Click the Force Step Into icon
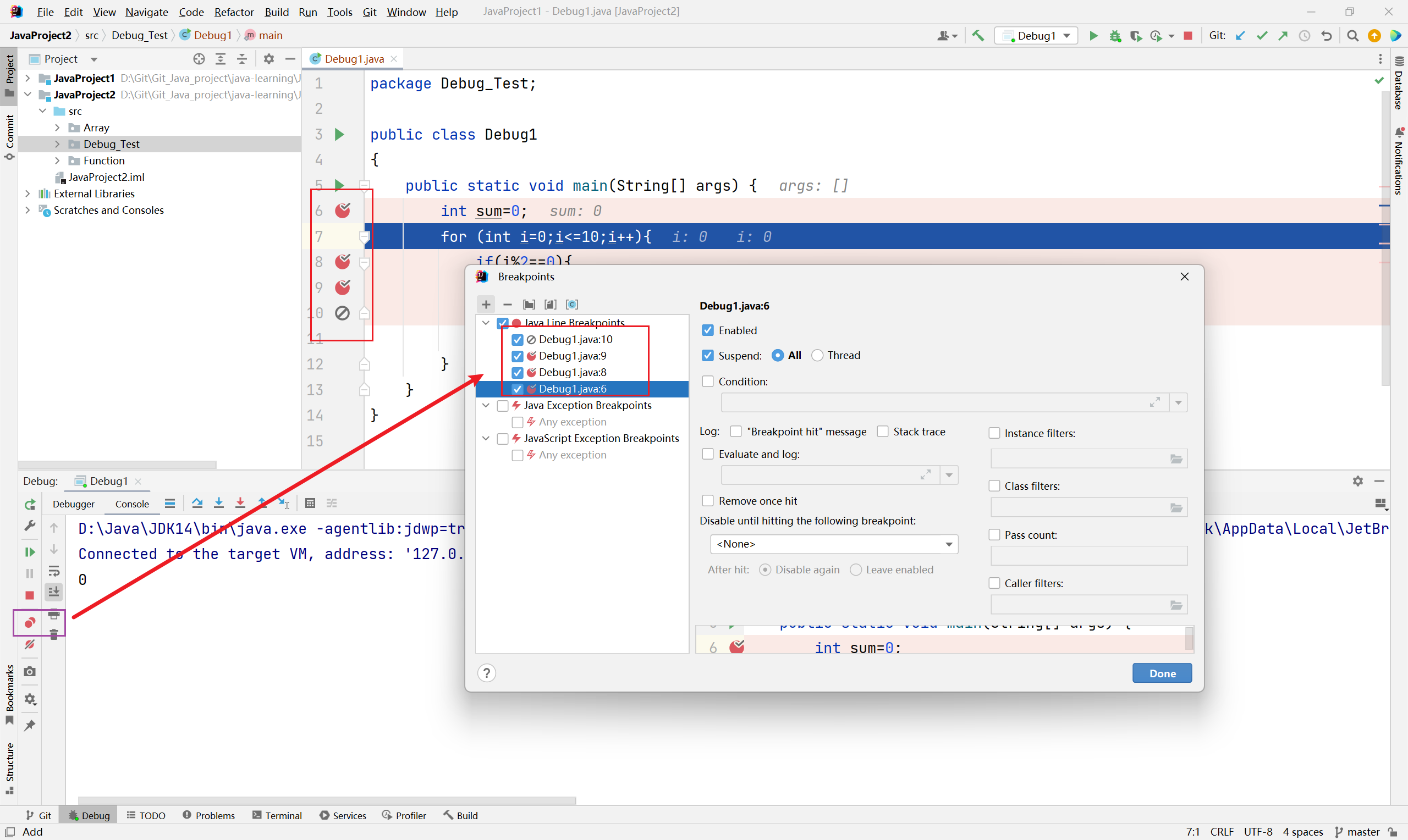 point(240,502)
